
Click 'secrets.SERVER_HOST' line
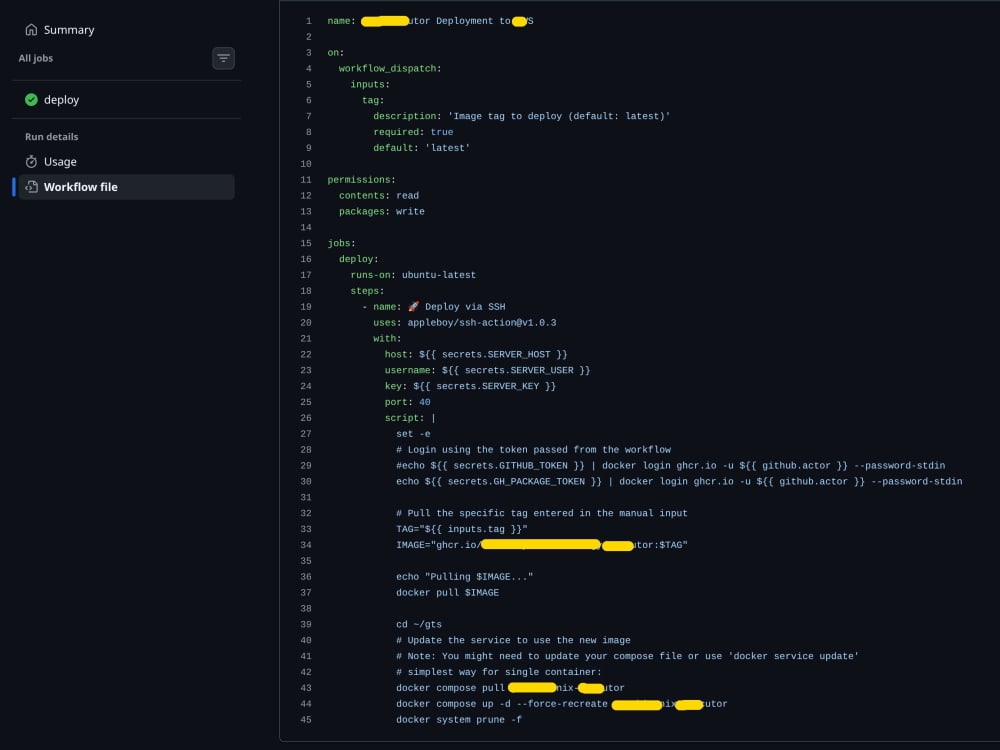click(476, 355)
